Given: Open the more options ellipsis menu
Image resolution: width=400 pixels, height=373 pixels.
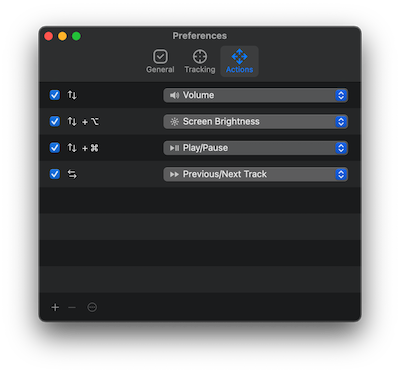Looking at the screenshot, I should pyautogui.click(x=92, y=307).
